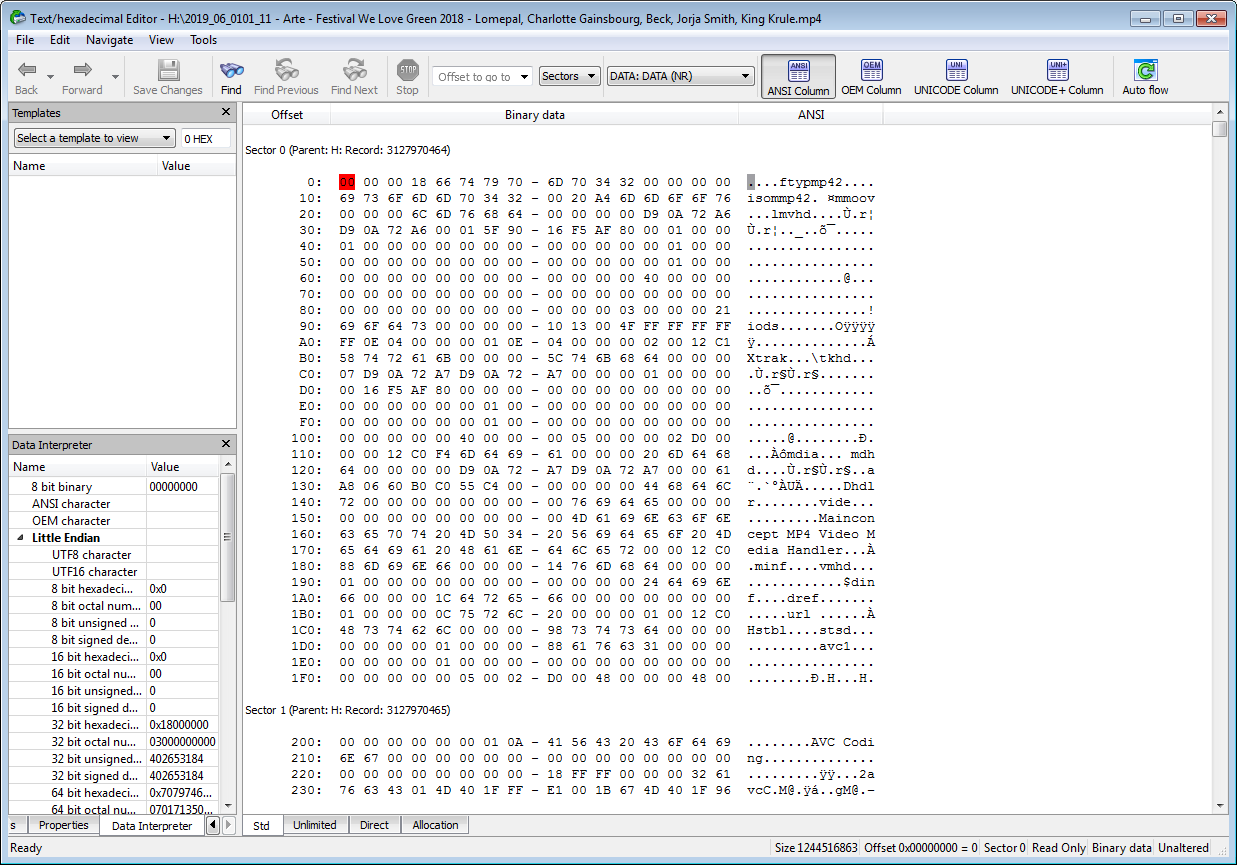Click the template offset 0 HEX field
The image size is (1237, 865).
tap(205, 138)
